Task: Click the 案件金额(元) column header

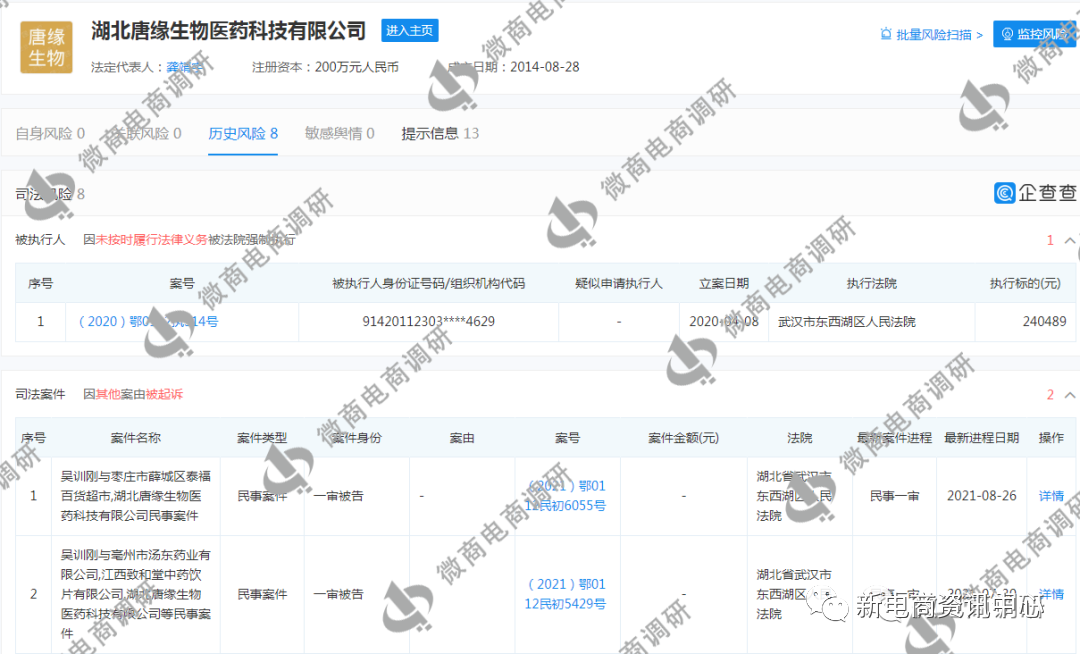Action: (x=683, y=437)
